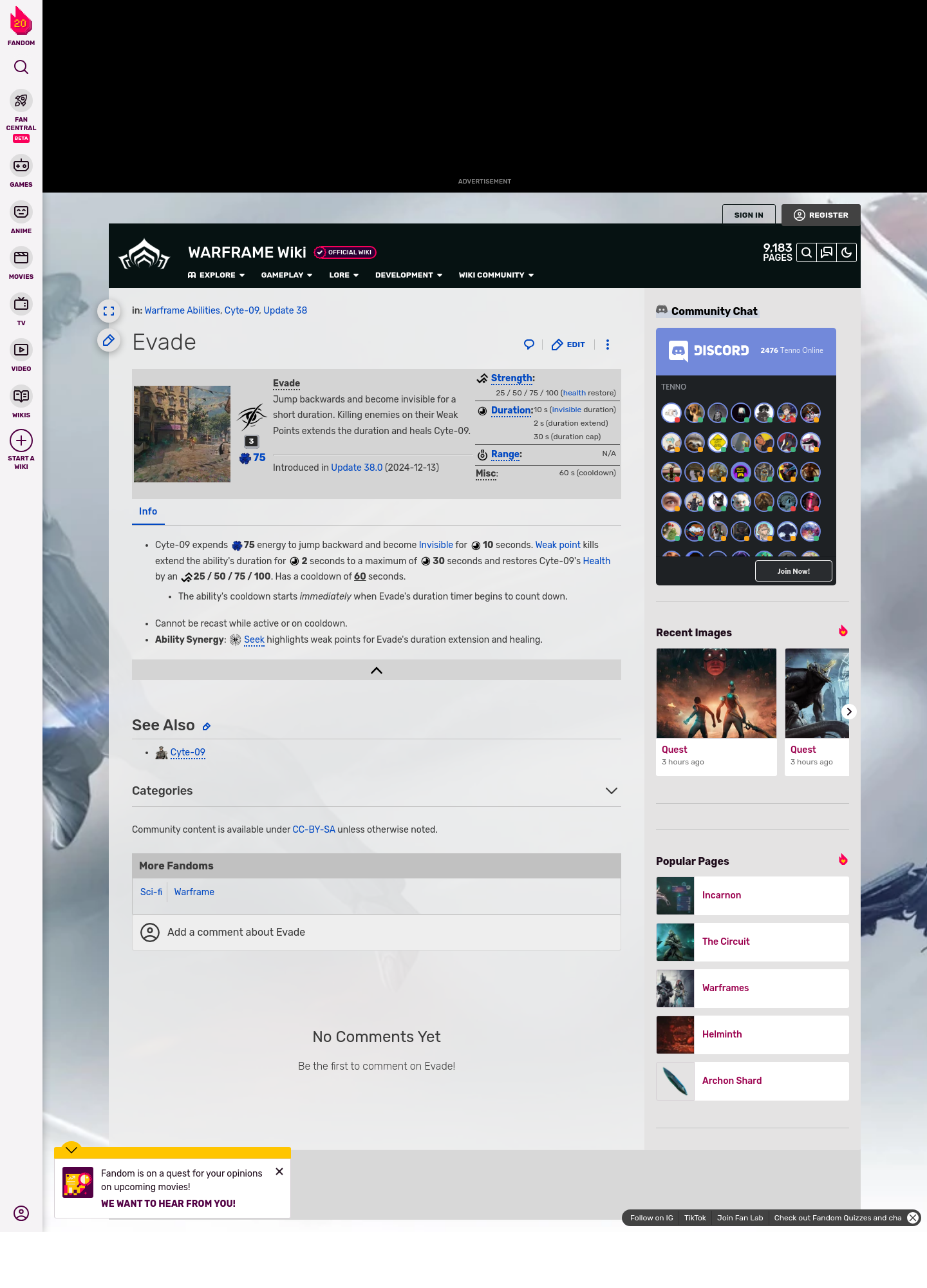This screenshot has width=927, height=1288.
Task: Close the bottom Fandom links bar
Action: [x=913, y=1218]
